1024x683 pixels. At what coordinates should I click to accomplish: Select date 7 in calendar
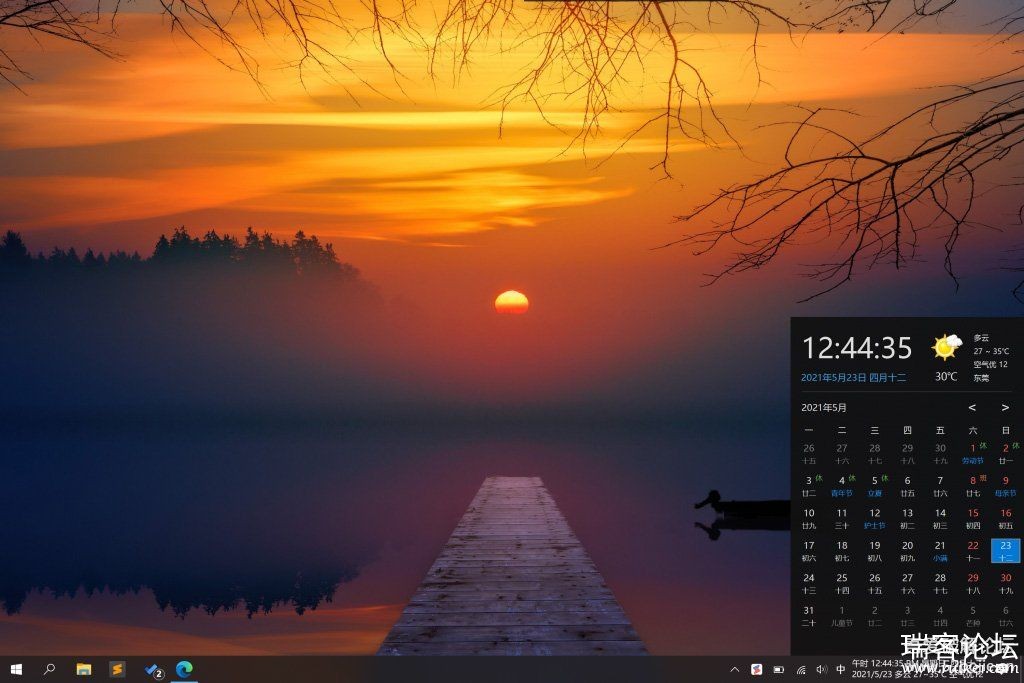pyautogui.click(x=940, y=486)
